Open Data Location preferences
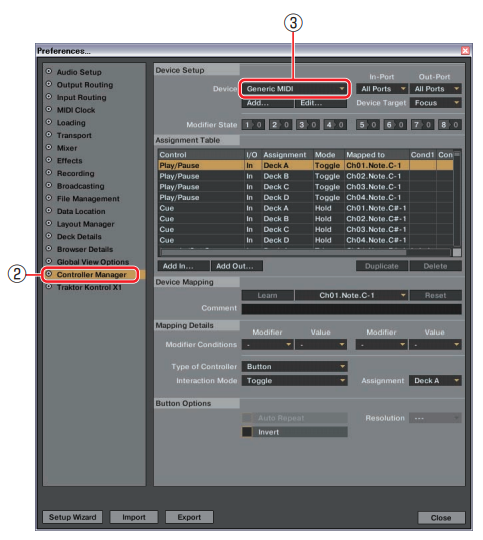483x540 pixels. click(x=81, y=211)
